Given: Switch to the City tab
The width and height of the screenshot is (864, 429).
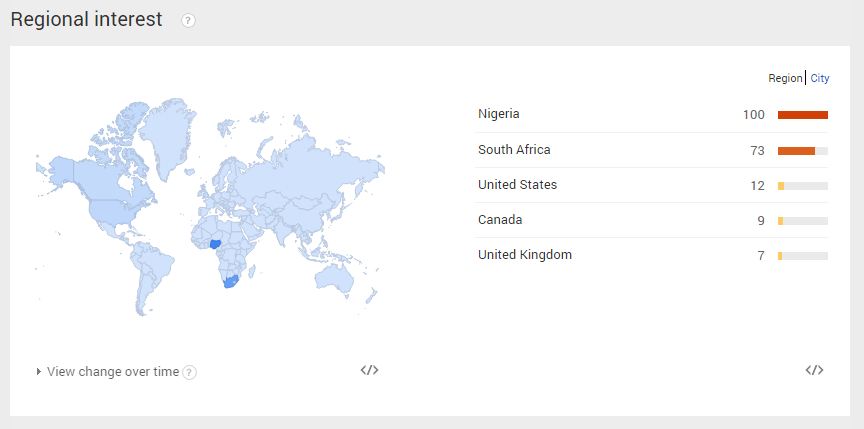Looking at the screenshot, I should point(819,78).
